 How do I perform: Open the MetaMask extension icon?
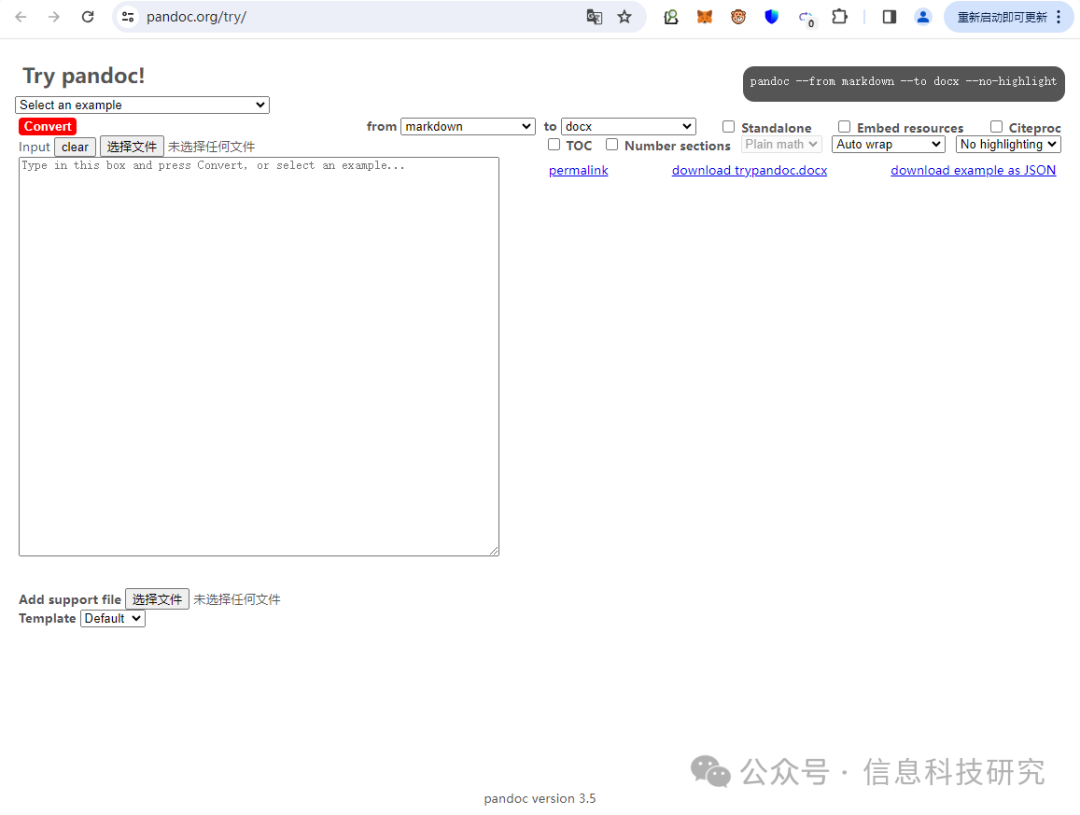(704, 16)
